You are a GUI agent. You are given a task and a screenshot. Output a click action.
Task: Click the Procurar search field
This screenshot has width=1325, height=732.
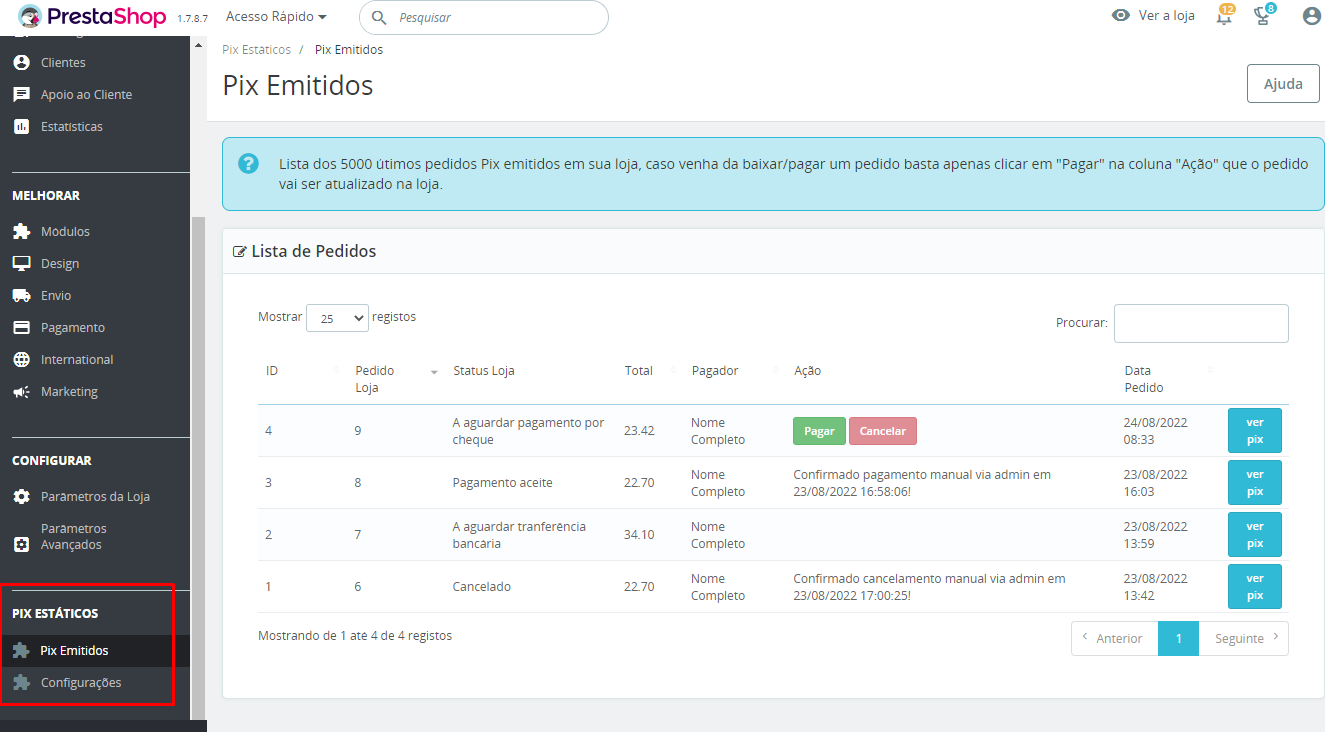(x=1201, y=323)
